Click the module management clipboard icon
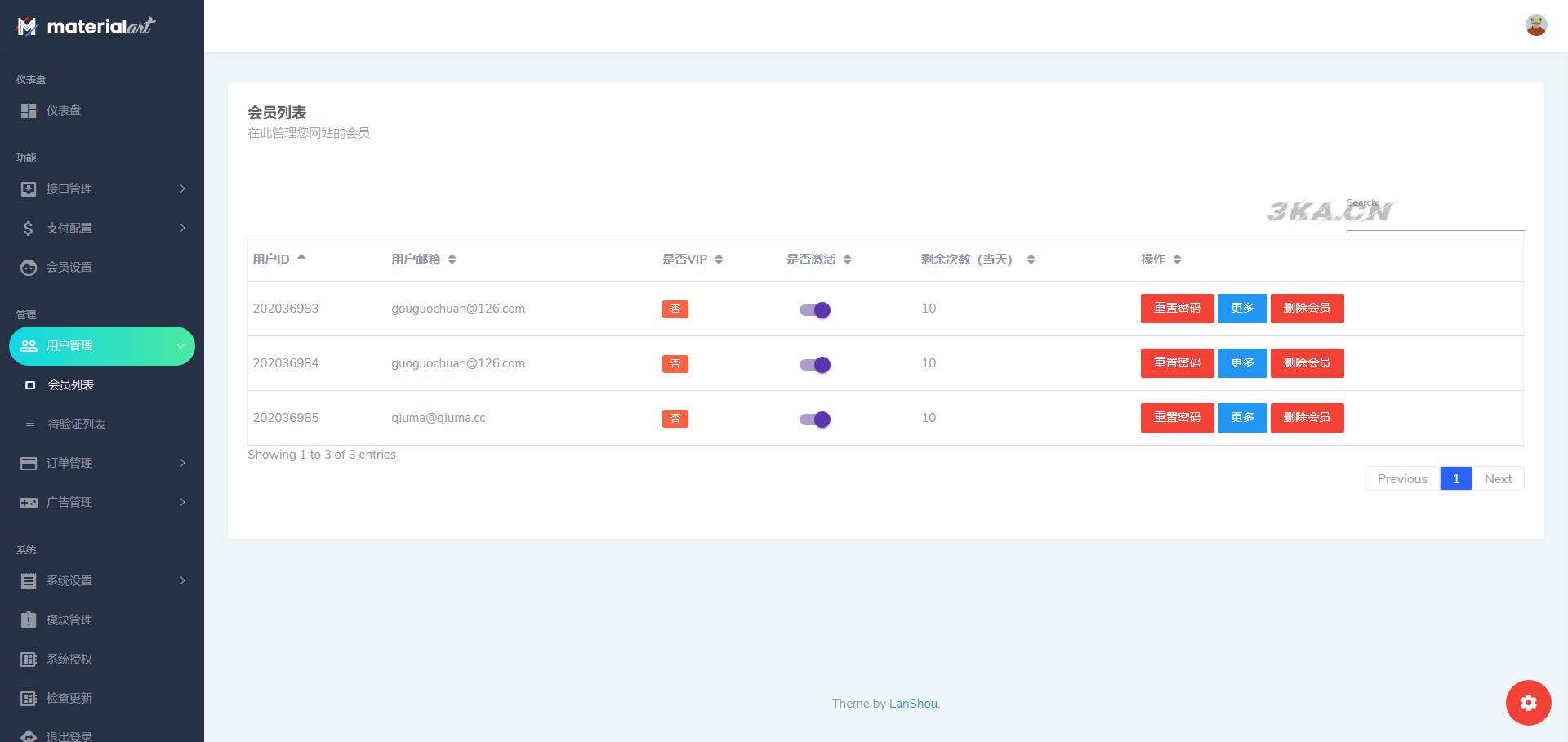 click(x=29, y=620)
